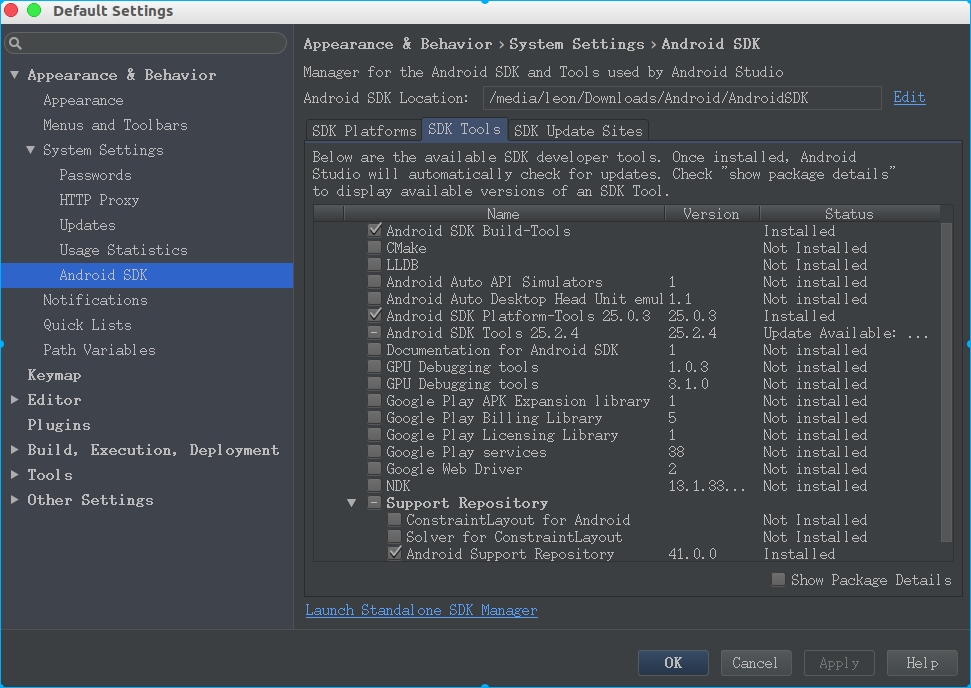The image size is (971, 688).
Task: Collapse the System Settings tree node
Action: (29, 150)
